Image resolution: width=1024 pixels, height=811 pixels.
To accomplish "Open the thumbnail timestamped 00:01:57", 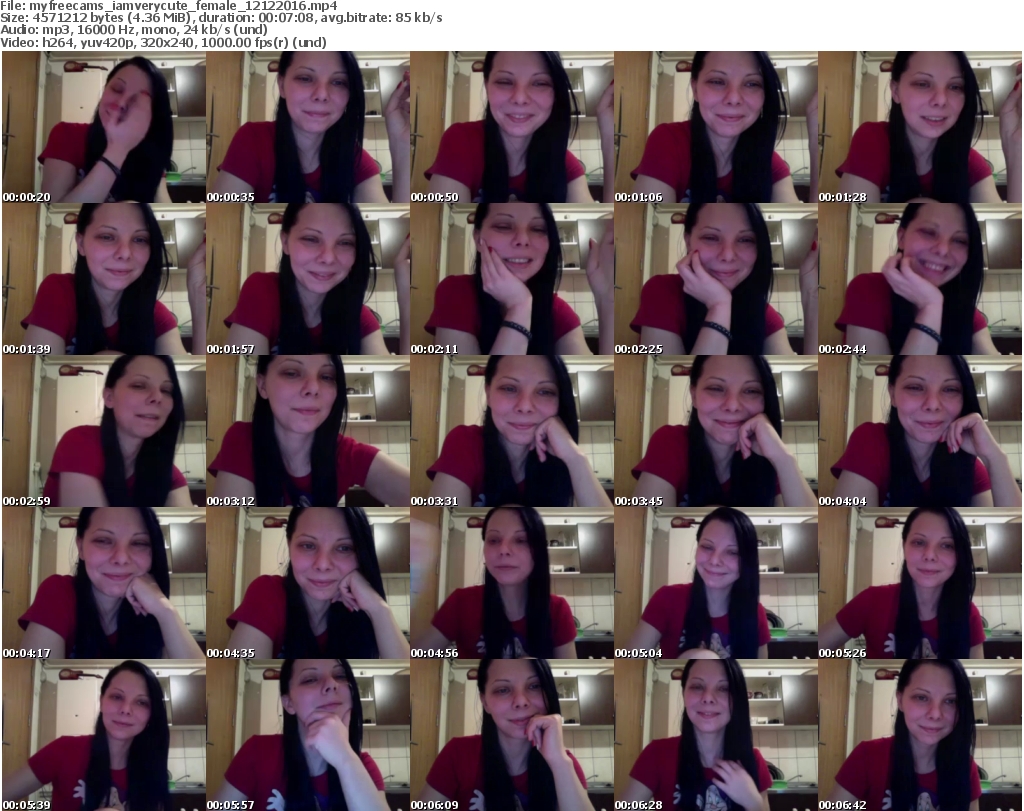I will pos(308,279).
